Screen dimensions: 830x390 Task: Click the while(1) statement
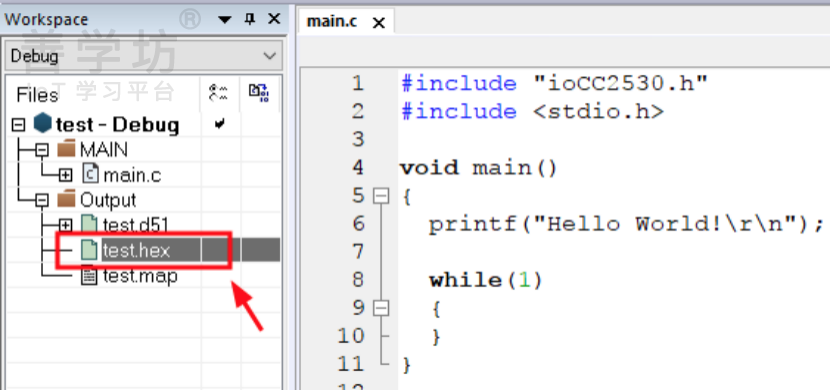pyautogui.click(x=486, y=280)
